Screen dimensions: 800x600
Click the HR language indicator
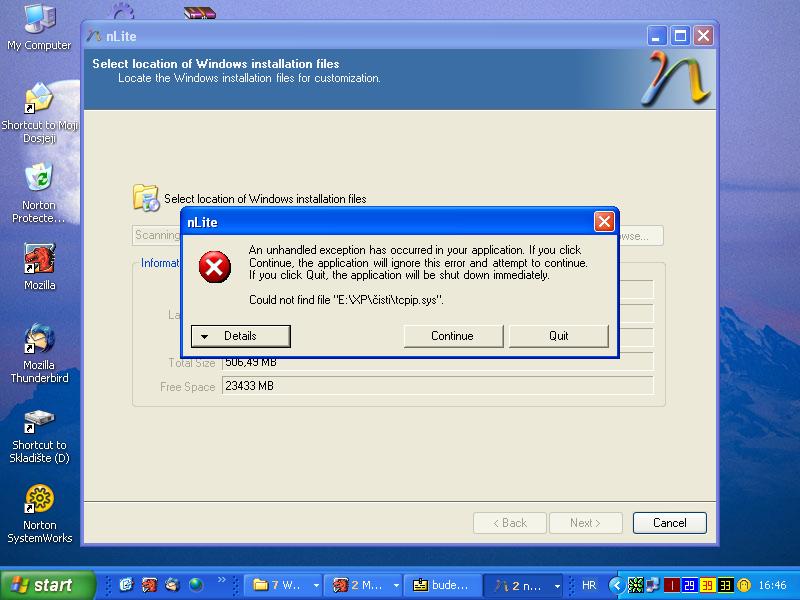[x=589, y=585]
